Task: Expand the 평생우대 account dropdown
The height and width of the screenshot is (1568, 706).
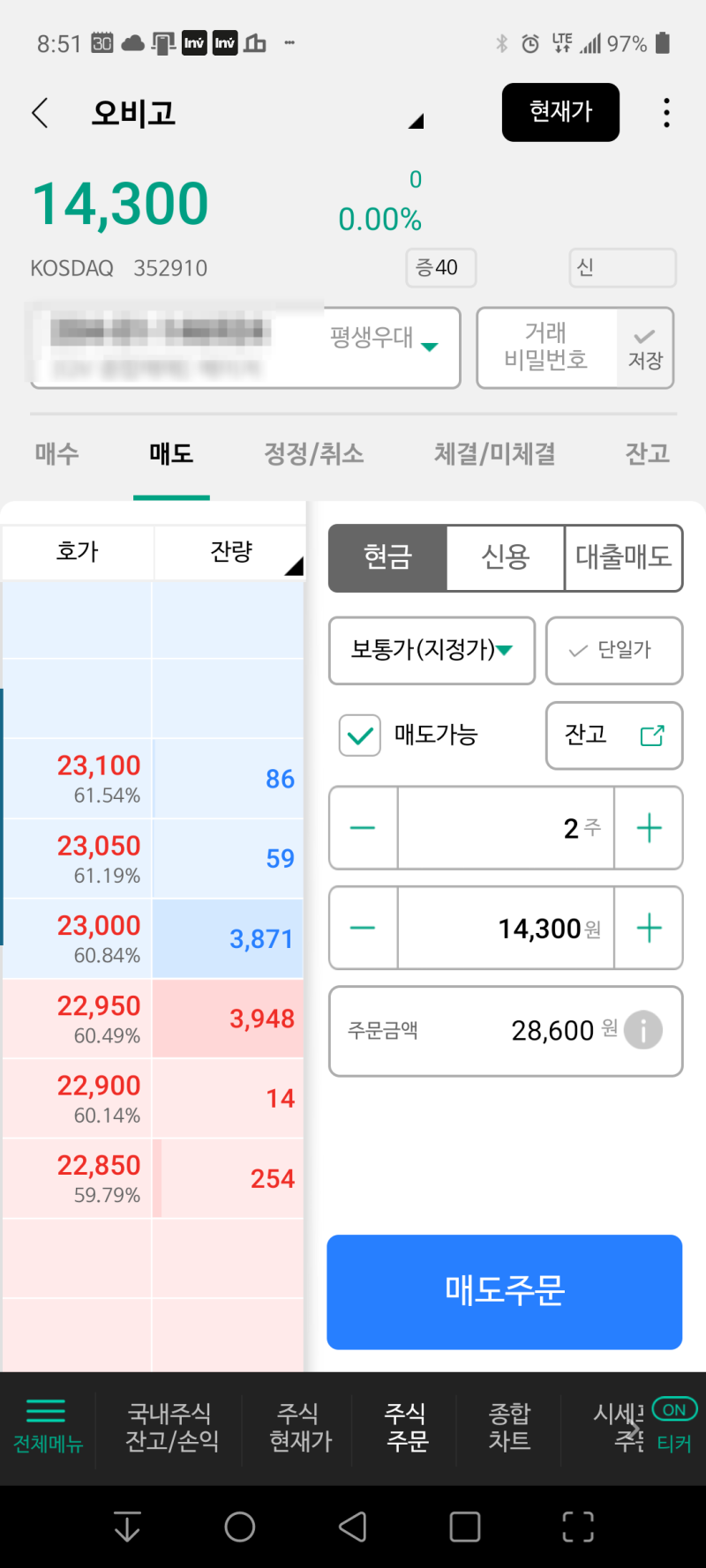Action: tap(429, 347)
